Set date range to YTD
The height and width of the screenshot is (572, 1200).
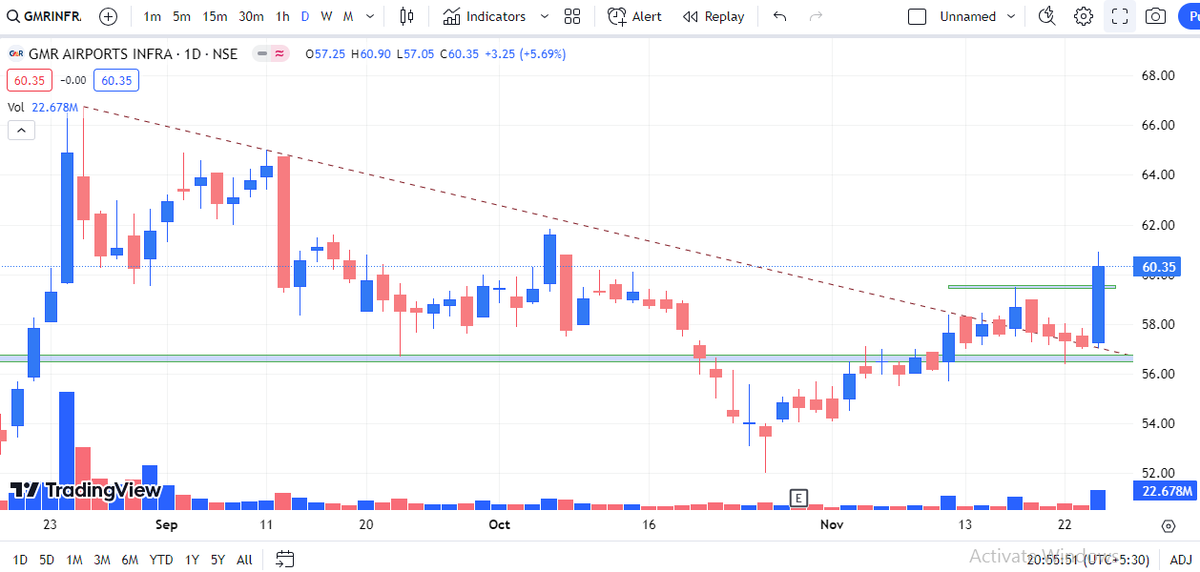tap(161, 559)
